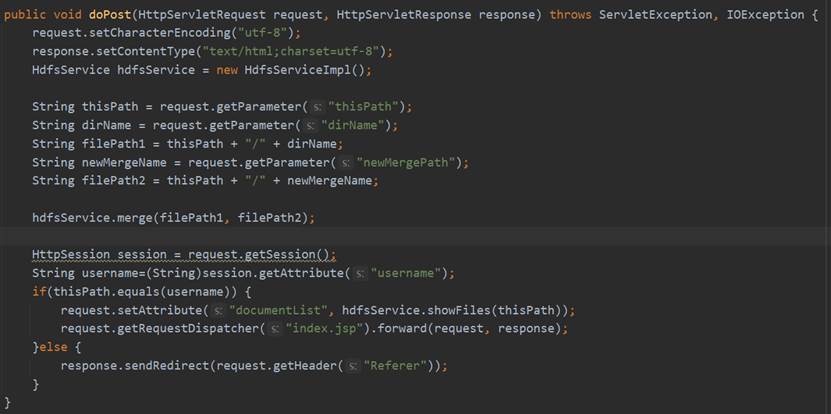
Task: Click HttpServletRequest parameter type
Action: point(201,15)
